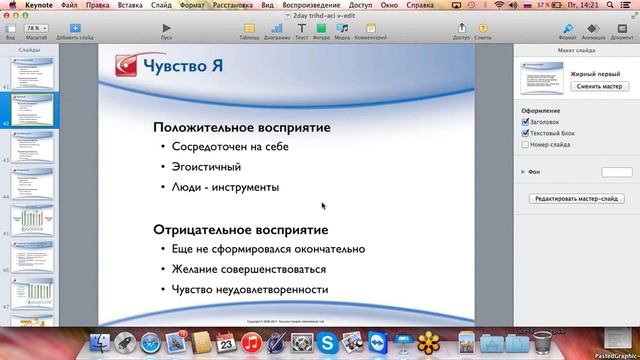Open Safari compass icon in dock
The width and height of the screenshot is (640, 360).
(150, 342)
